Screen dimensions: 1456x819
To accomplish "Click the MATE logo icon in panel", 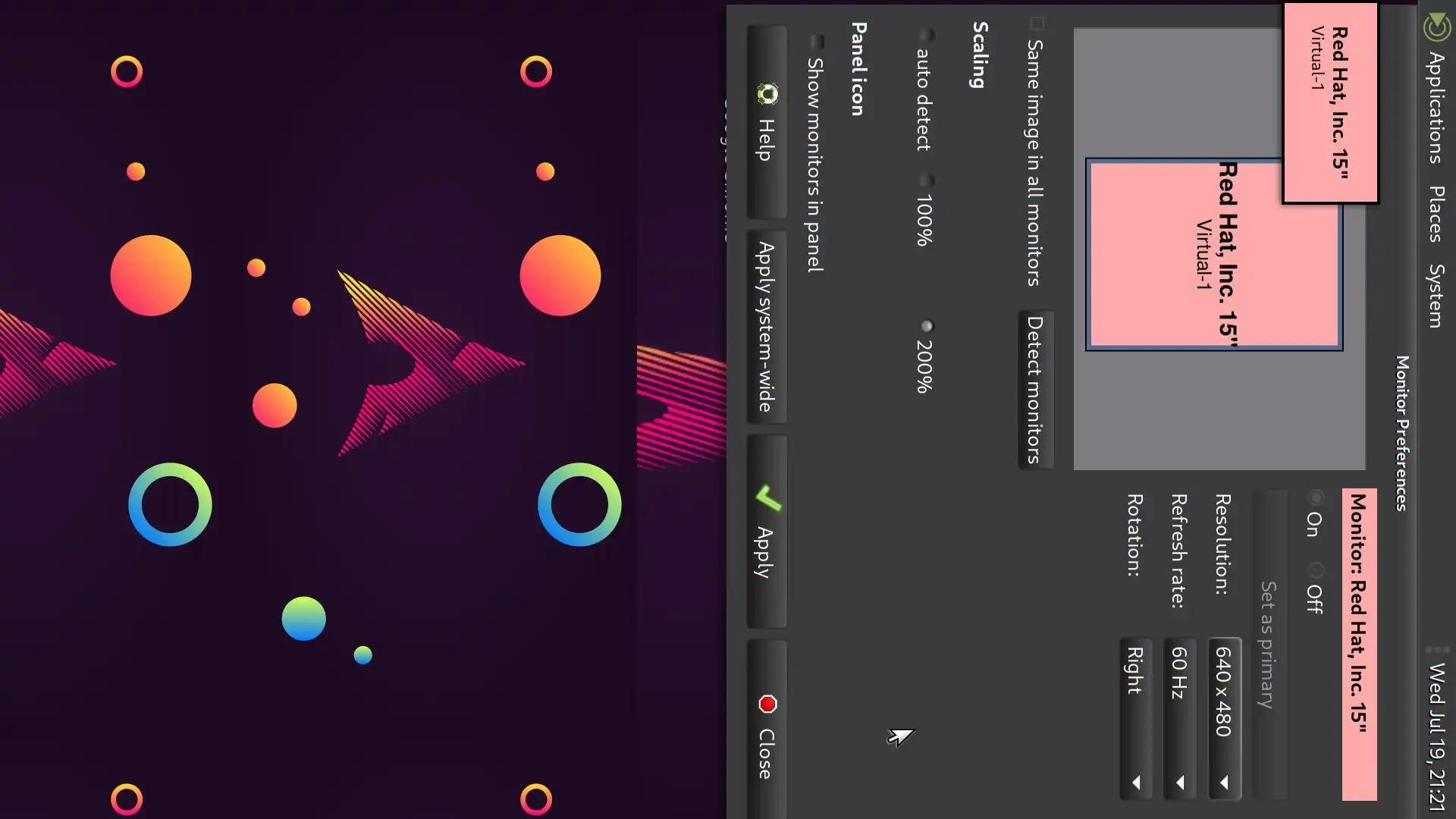I will point(1436,27).
